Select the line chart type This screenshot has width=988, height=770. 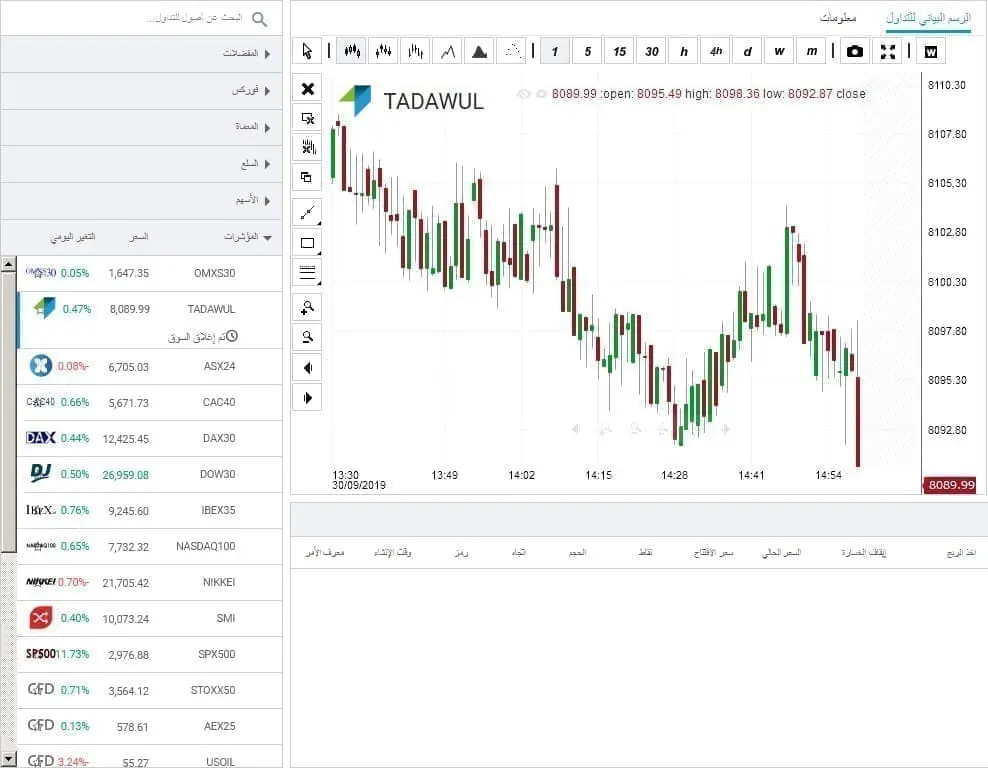point(447,50)
